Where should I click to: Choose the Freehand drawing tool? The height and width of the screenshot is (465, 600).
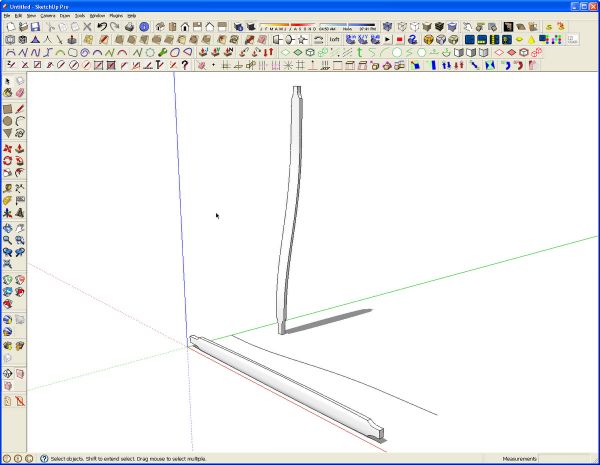[x=20, y=133]
